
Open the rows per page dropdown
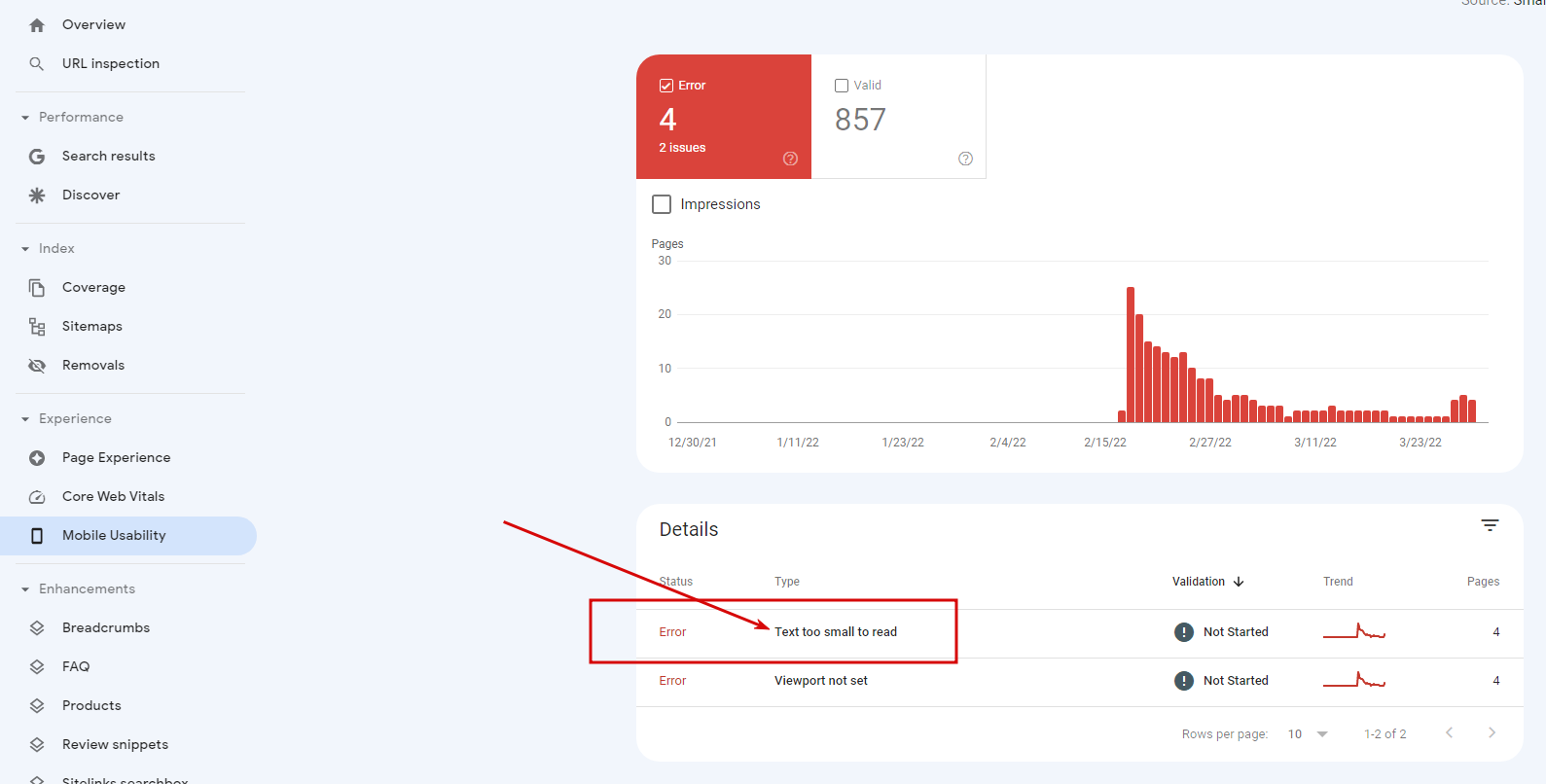pos(1308,734)
